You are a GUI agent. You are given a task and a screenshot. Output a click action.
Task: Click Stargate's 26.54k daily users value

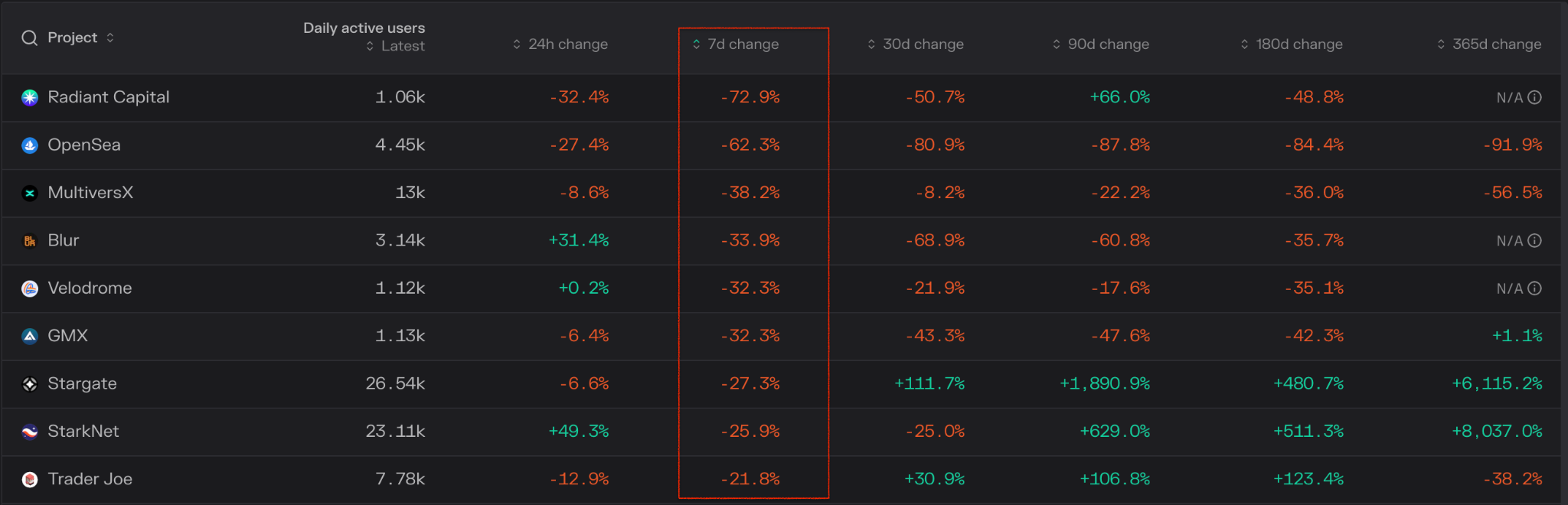point(395,383)
